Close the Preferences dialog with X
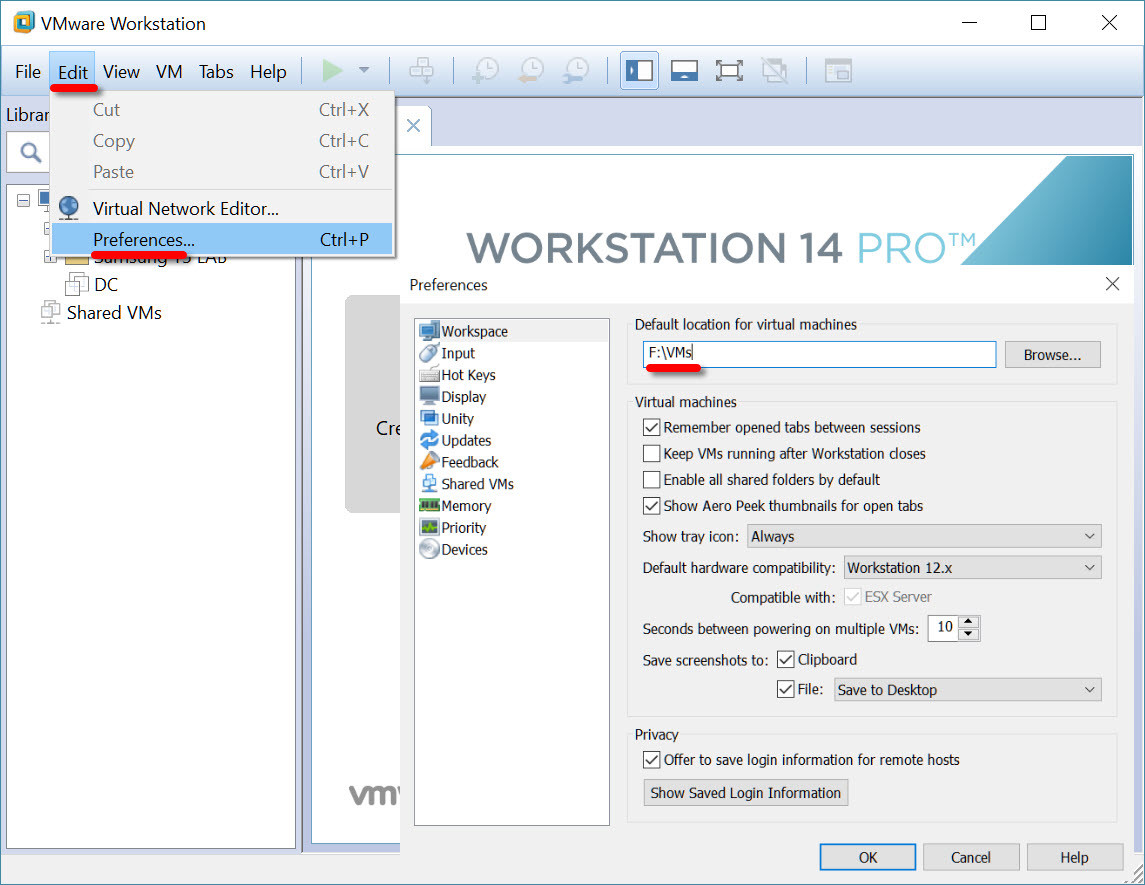This screenshot has width=1145, height=885. coord(1112,283)
